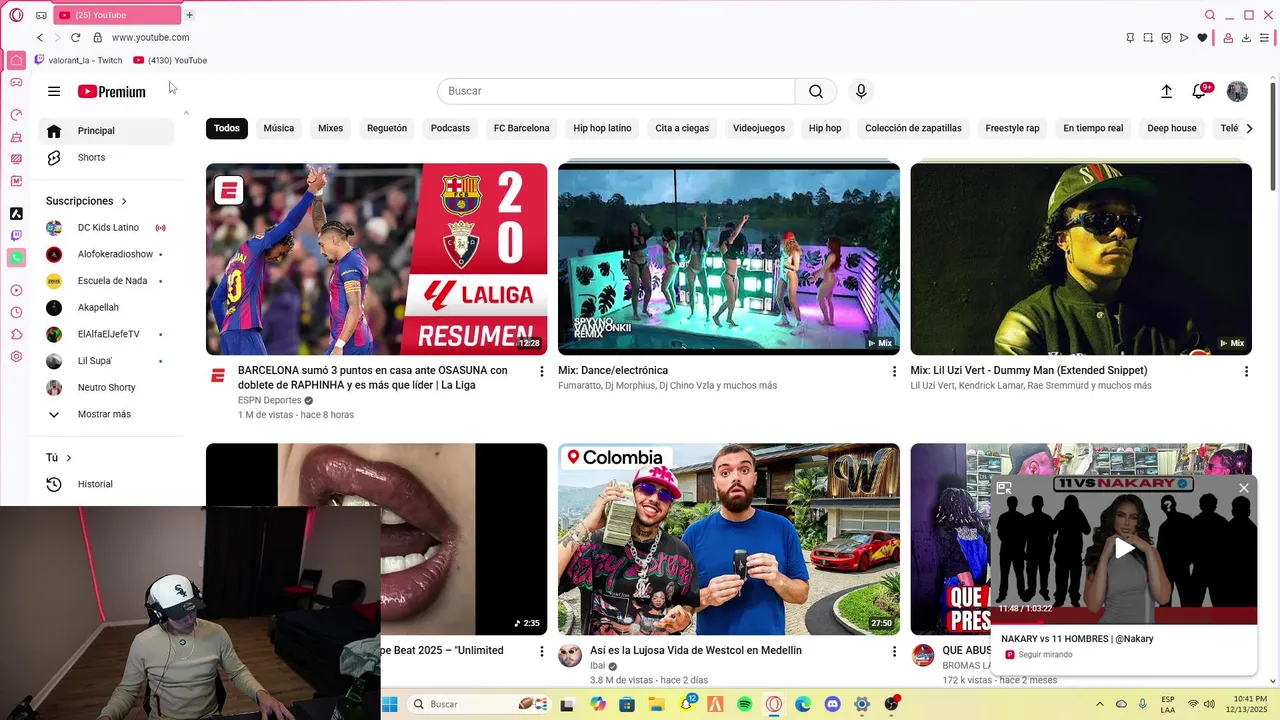1280x720 pixels.
Task: Show more category chips with arrow
Action: [x=1248, y=128]
